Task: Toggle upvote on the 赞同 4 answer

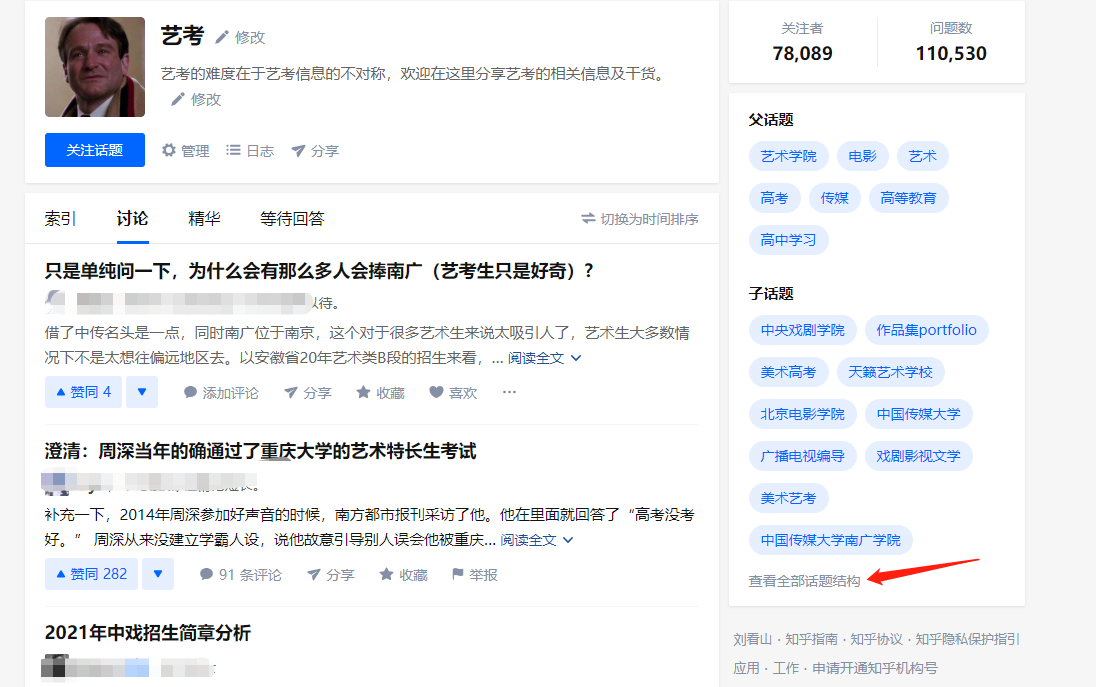Action: point(82,391)
